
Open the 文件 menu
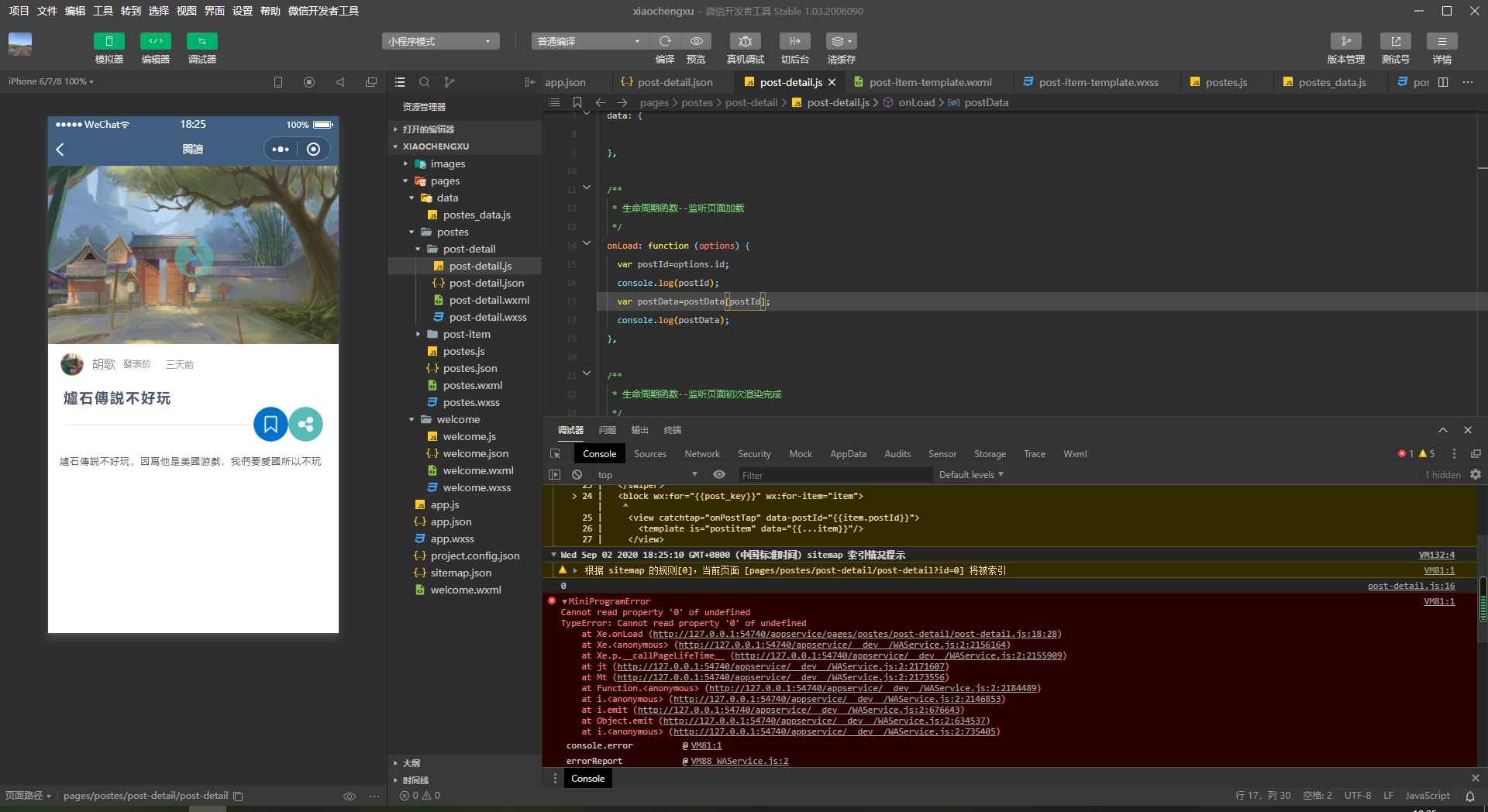click(x=47, y=11)
